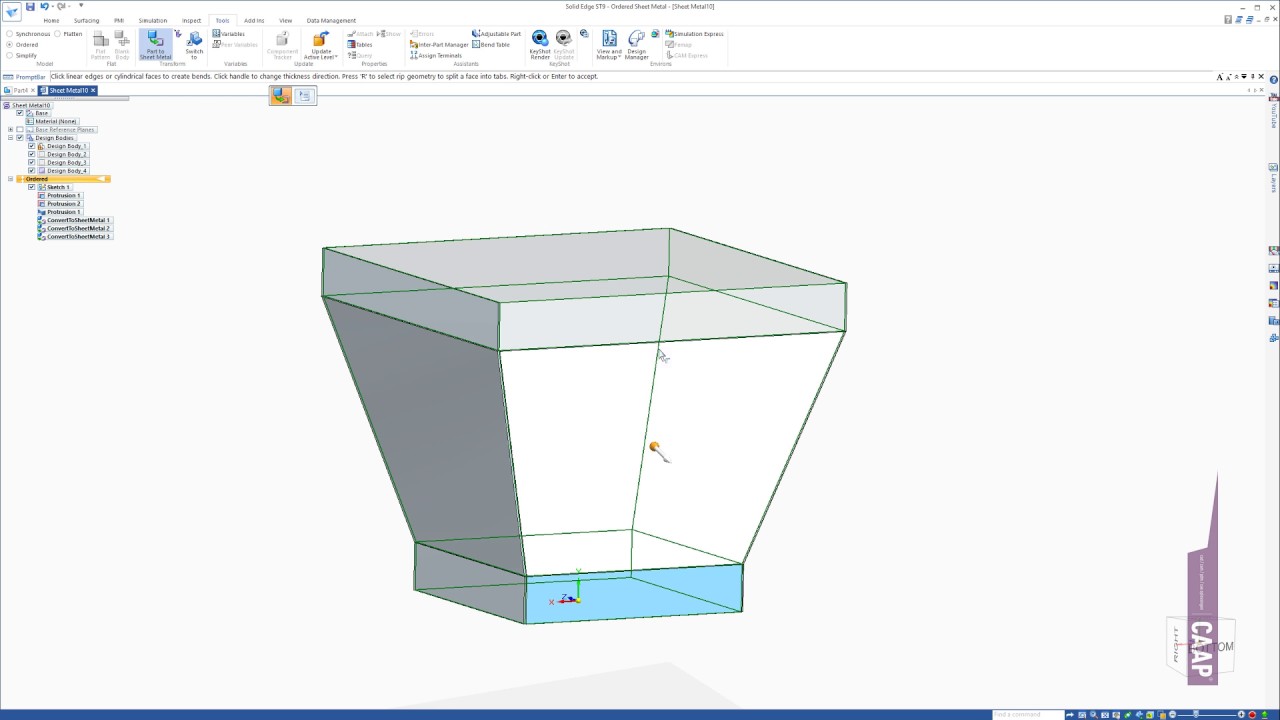Viewport: 1280px width, 720px height.
Task: Open the Update Active Level dropdown
Action: pyautogui.click(x=321, y=45)
